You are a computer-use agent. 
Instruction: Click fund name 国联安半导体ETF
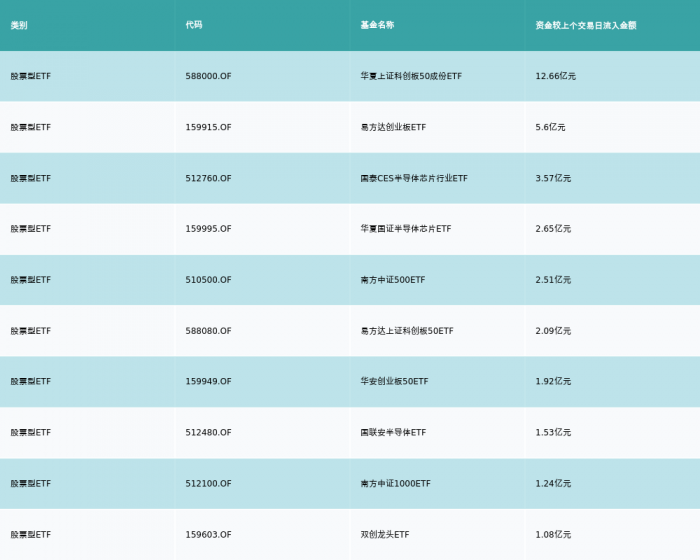[393, 432]
